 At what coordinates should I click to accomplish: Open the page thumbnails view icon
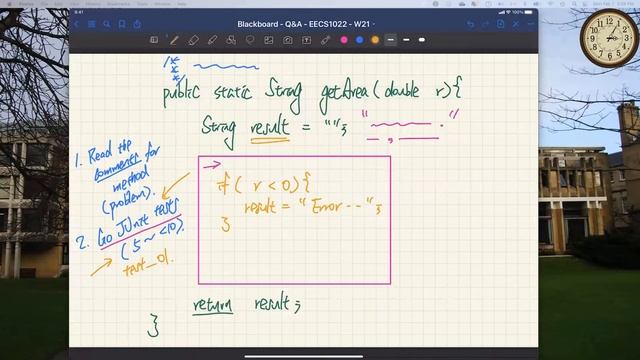click(92, 24)
